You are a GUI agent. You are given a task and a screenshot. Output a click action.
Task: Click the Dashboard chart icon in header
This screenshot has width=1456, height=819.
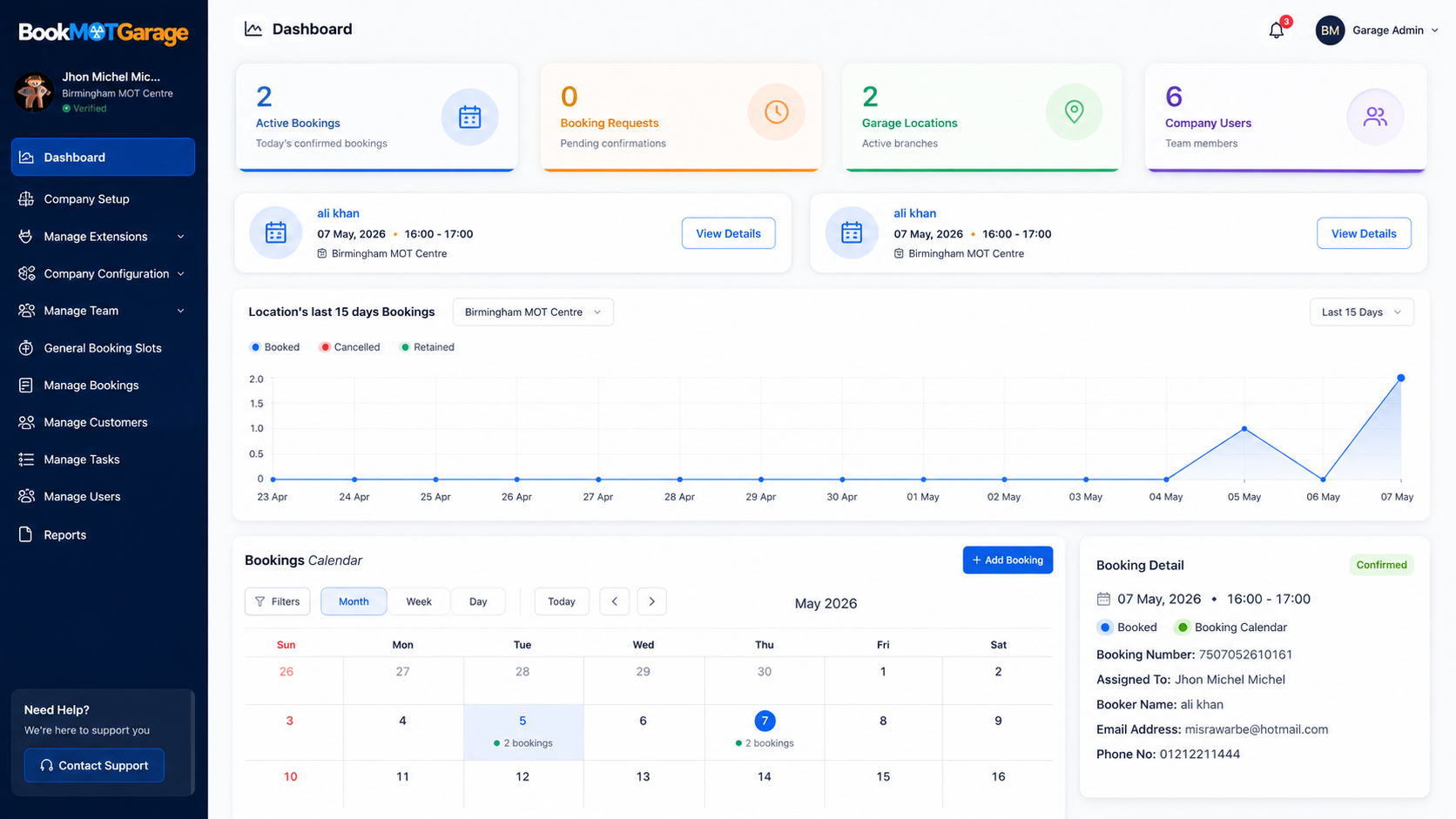(x=253, y=30)
